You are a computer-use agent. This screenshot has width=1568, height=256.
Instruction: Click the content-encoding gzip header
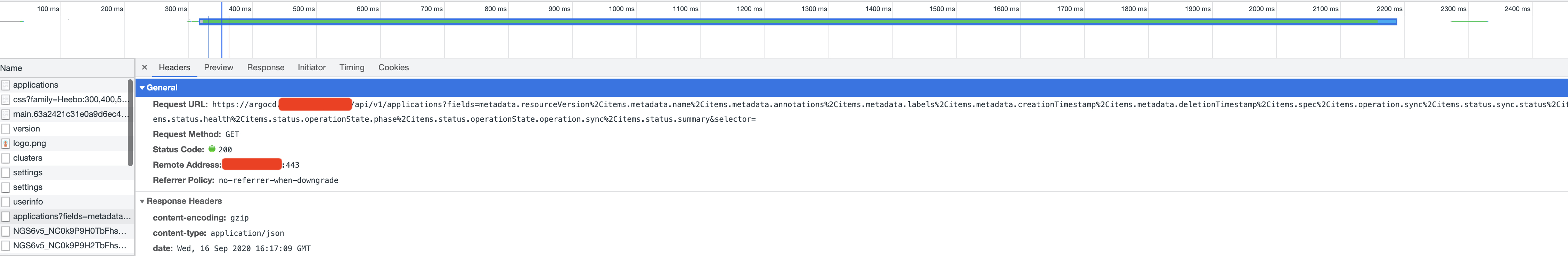coord(200,218)
